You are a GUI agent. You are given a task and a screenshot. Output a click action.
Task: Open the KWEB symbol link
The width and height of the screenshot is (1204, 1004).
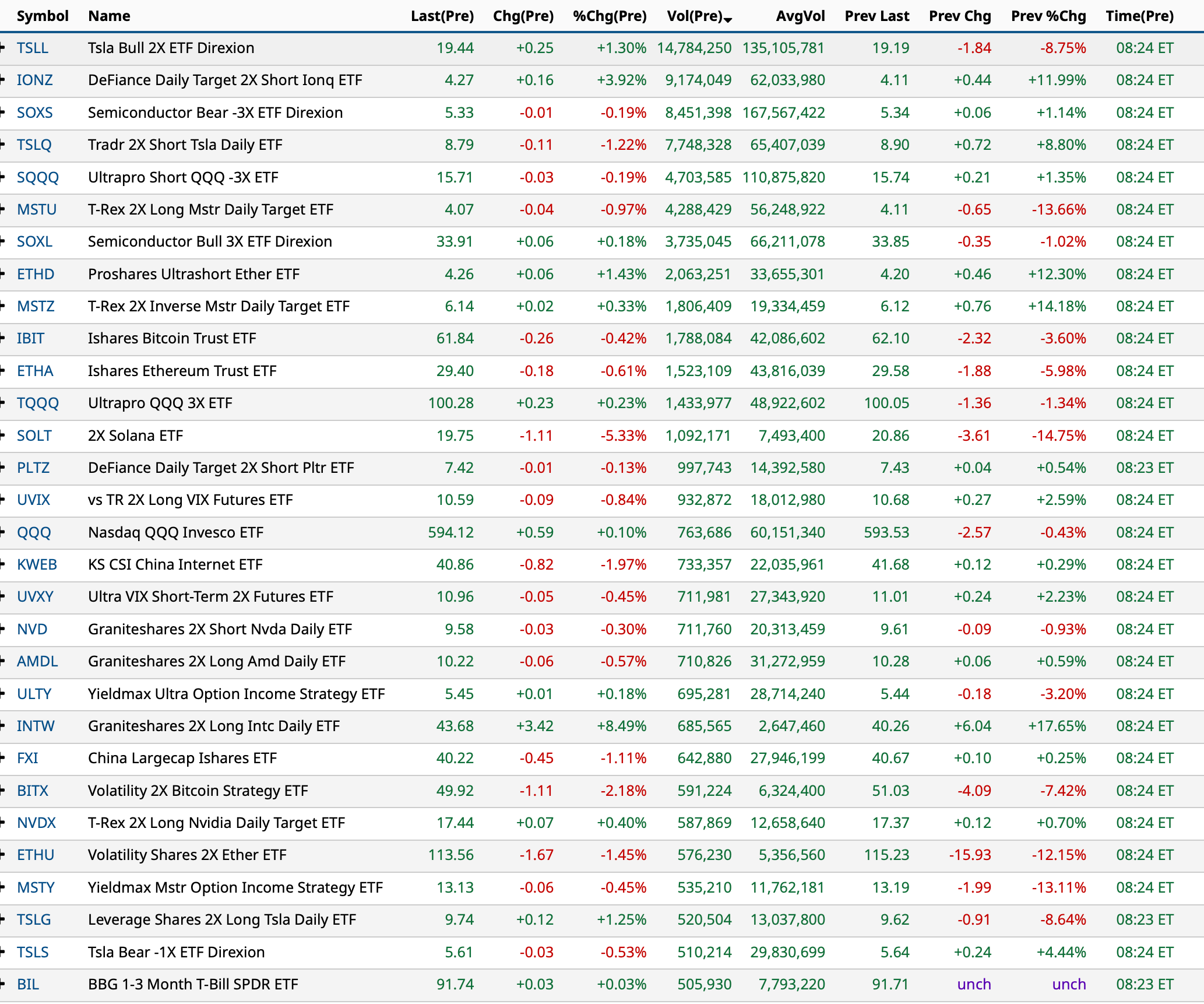[37, 564]
